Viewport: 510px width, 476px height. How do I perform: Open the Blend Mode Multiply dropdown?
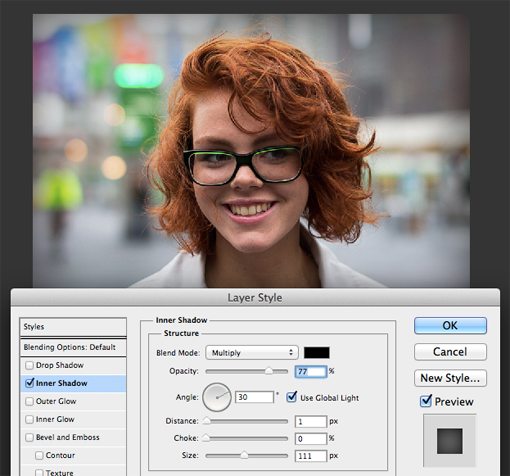tap(252, 353)
